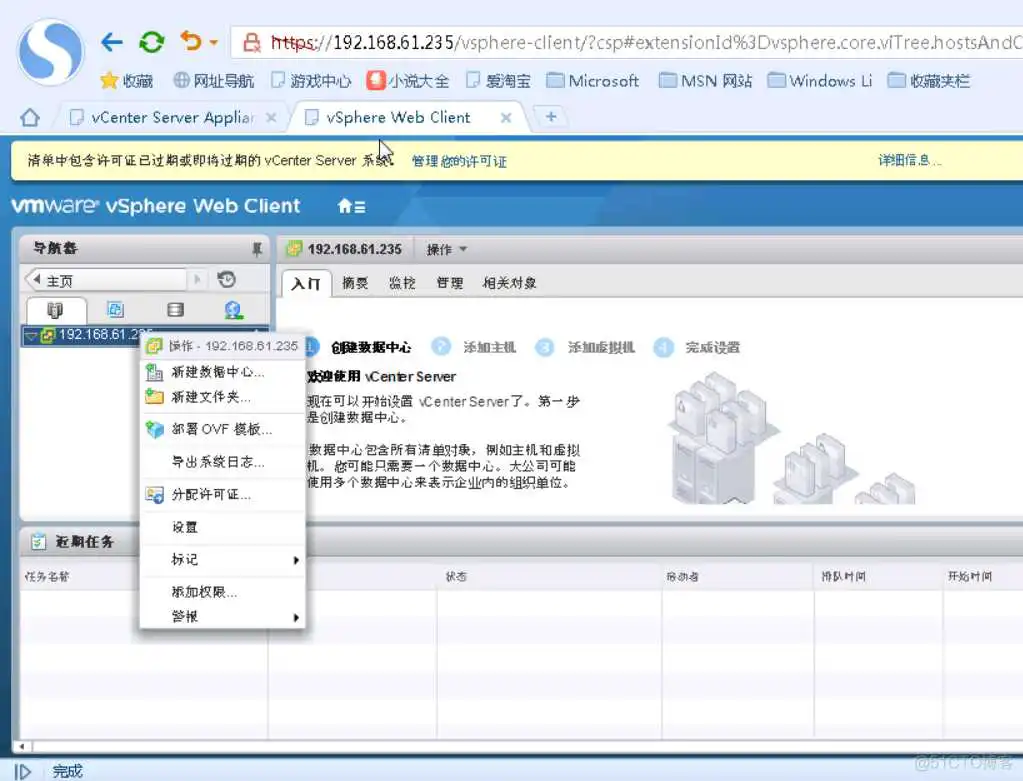Click the 详细信息 link
Viewport: 1023px width, 781px height.
[x=909, y=160]
